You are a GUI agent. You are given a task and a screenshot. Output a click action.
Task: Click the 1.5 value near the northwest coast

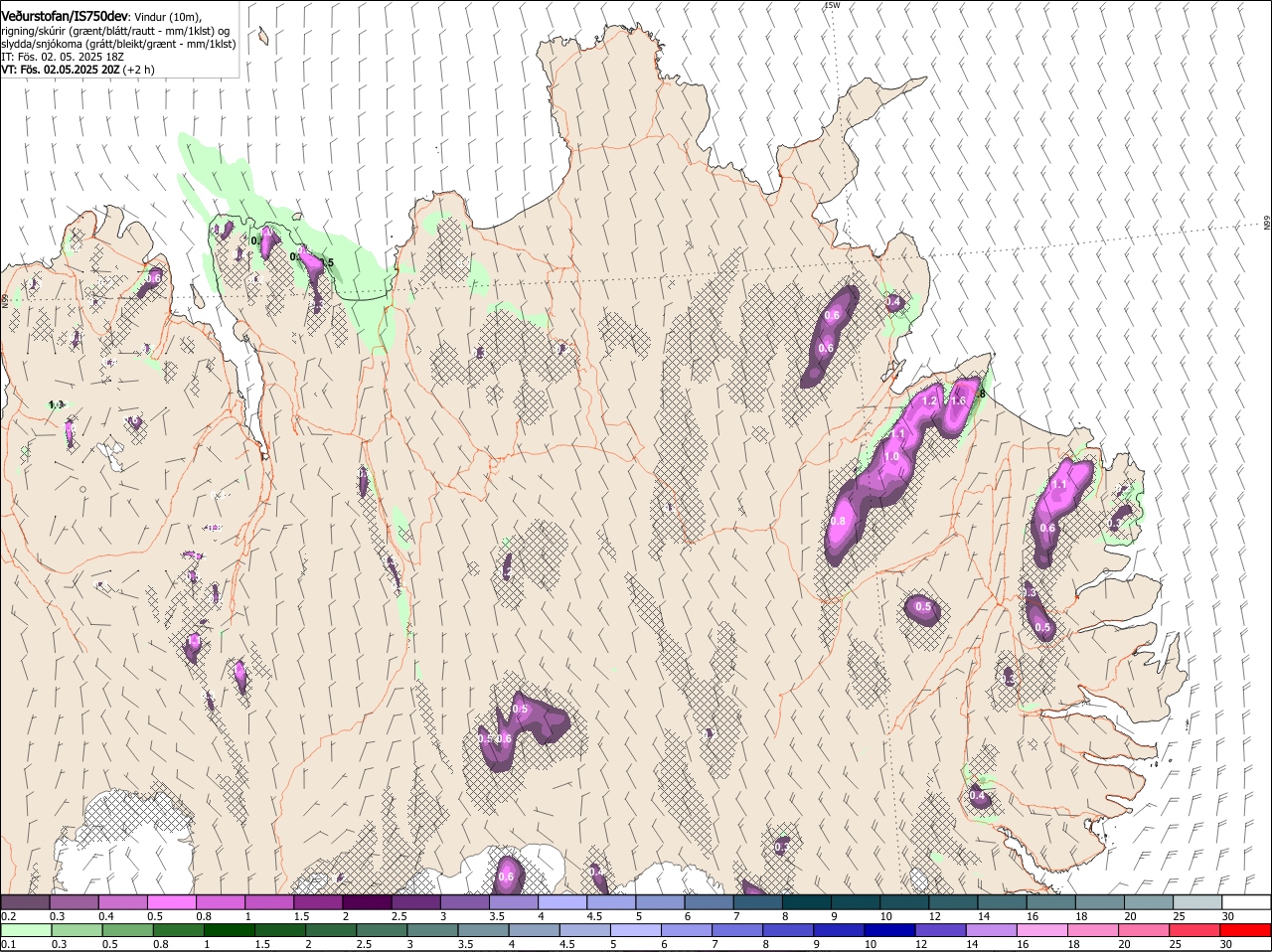[x=326, y=263]
